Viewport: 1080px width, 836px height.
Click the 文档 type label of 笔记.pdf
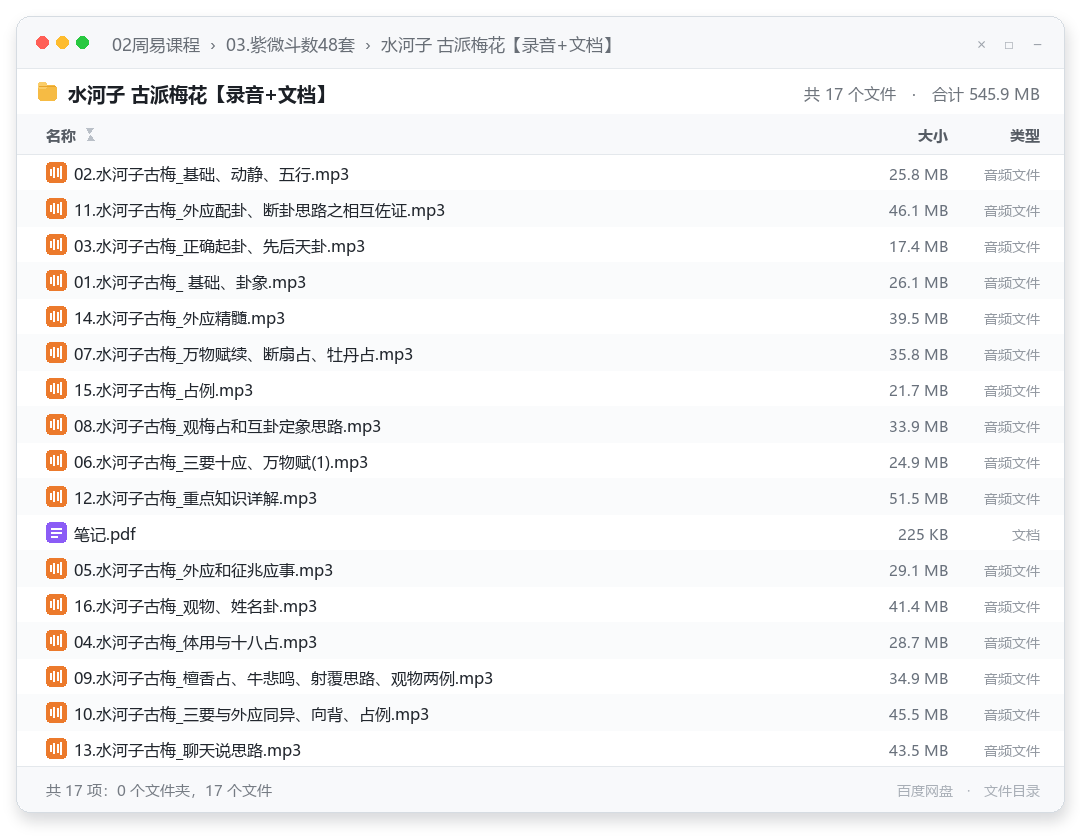1026,535
